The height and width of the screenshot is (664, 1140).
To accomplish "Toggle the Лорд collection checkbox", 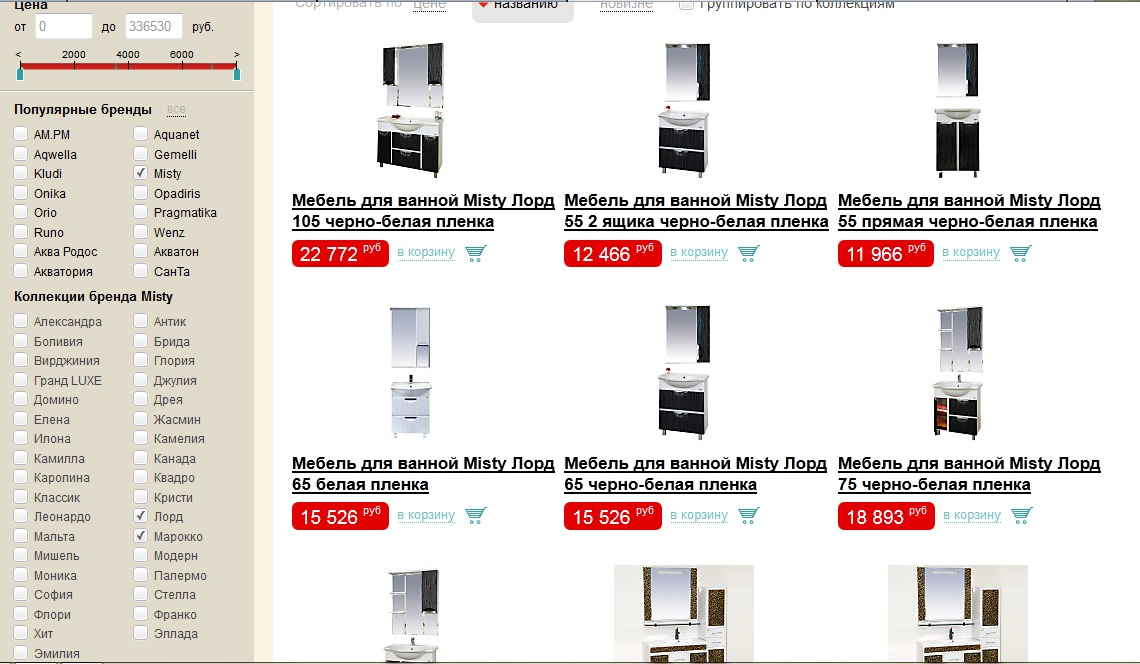I will tap(140, 516).
